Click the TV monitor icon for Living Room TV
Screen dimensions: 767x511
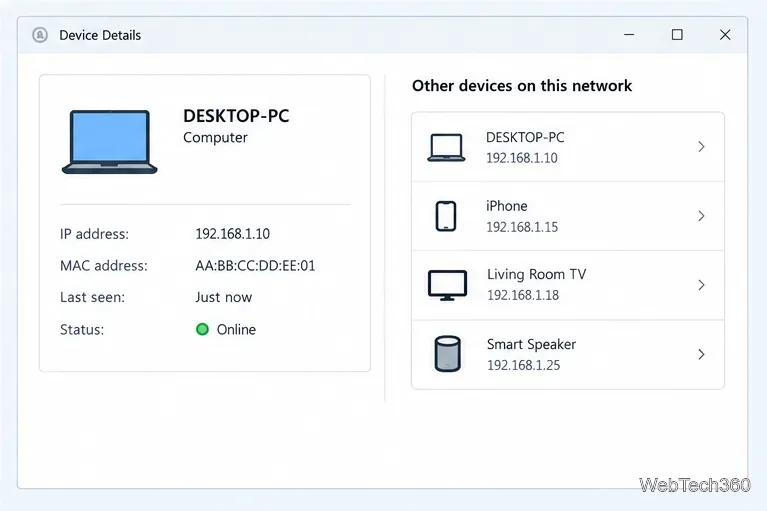coord(447,285)
